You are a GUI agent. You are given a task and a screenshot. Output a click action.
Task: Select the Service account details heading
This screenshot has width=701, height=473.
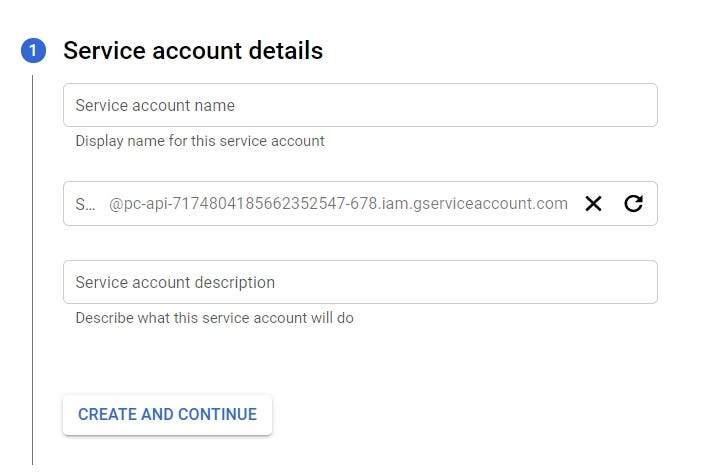click(x=193, y=50)
